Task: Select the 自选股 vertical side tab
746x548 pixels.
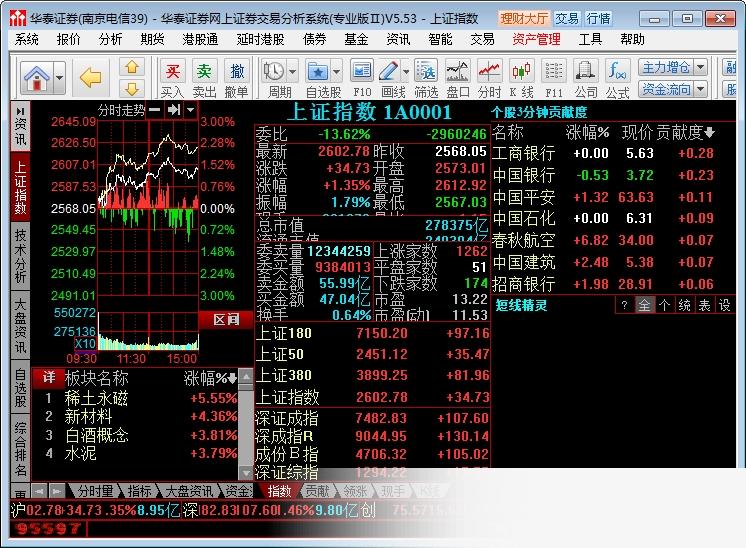Action: pyautogui.click(x=20, y=388)
